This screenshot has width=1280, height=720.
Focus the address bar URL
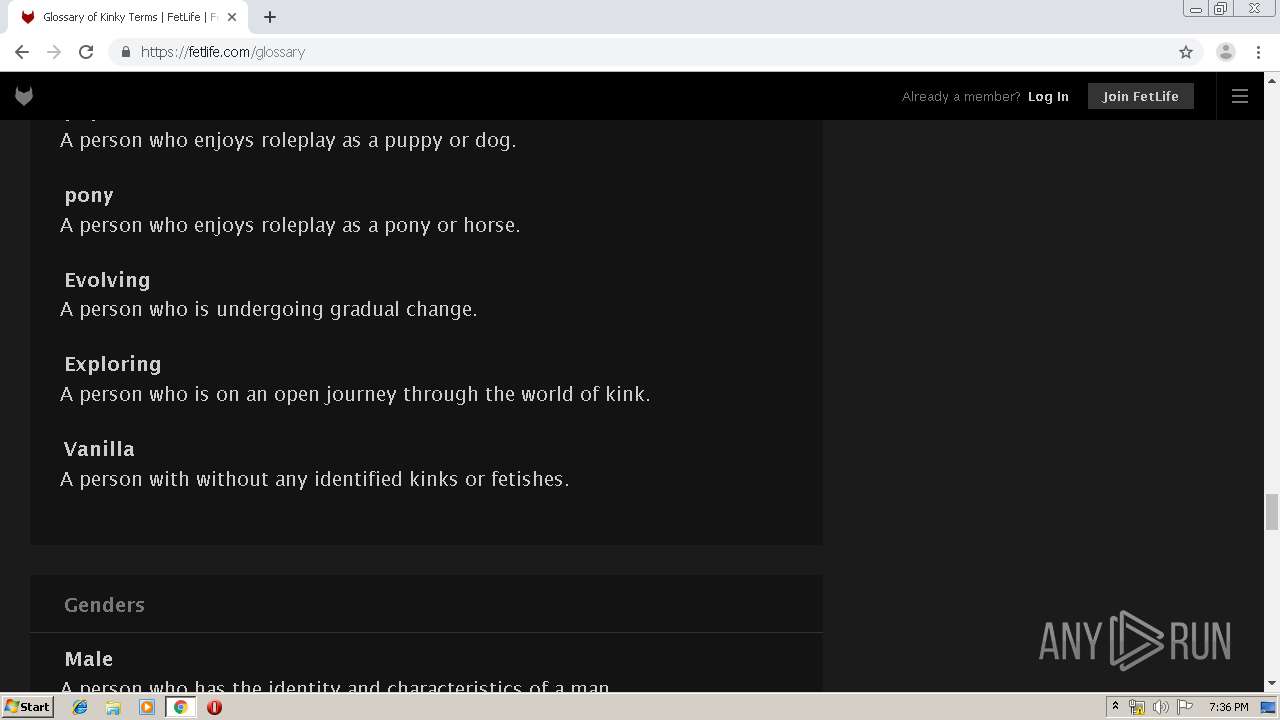(223, 52)
